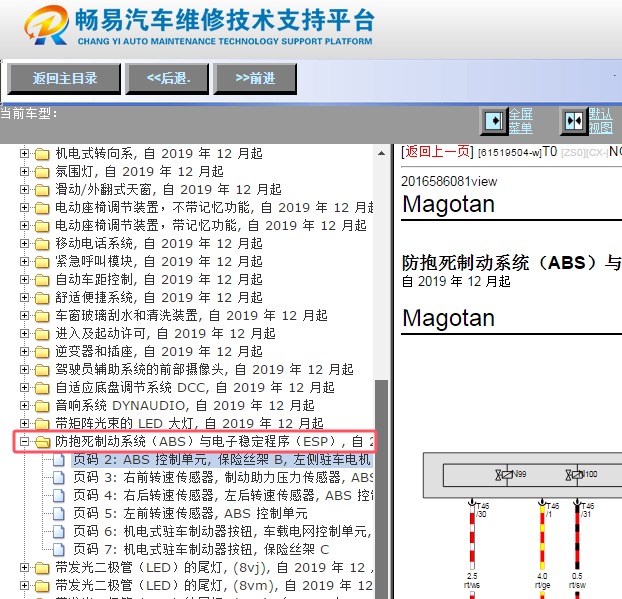Select 音响系统 DYNAUDIO tree entry
Viewport: 622px width, 599px height.
185,405
